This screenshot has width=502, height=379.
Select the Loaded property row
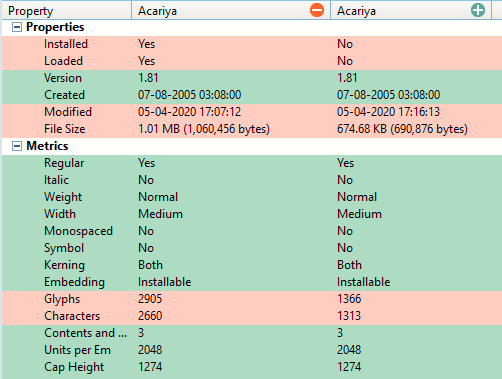[x=252, y=61]
